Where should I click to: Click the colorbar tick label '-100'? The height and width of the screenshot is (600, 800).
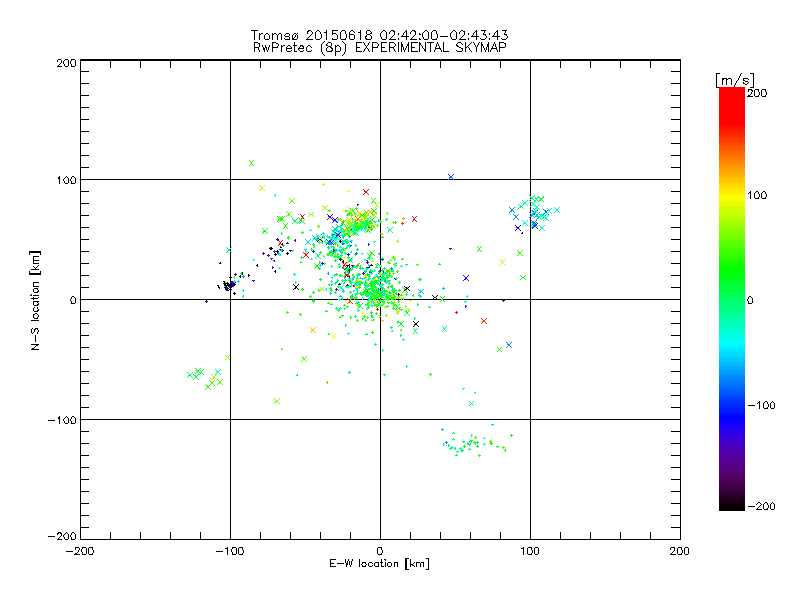click(x=761, y=405)
